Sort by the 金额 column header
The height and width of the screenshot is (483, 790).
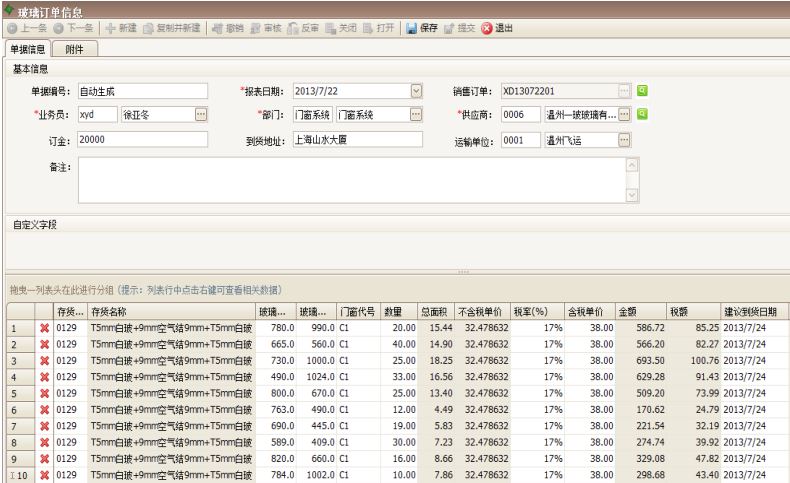click(x=641, y=312)
